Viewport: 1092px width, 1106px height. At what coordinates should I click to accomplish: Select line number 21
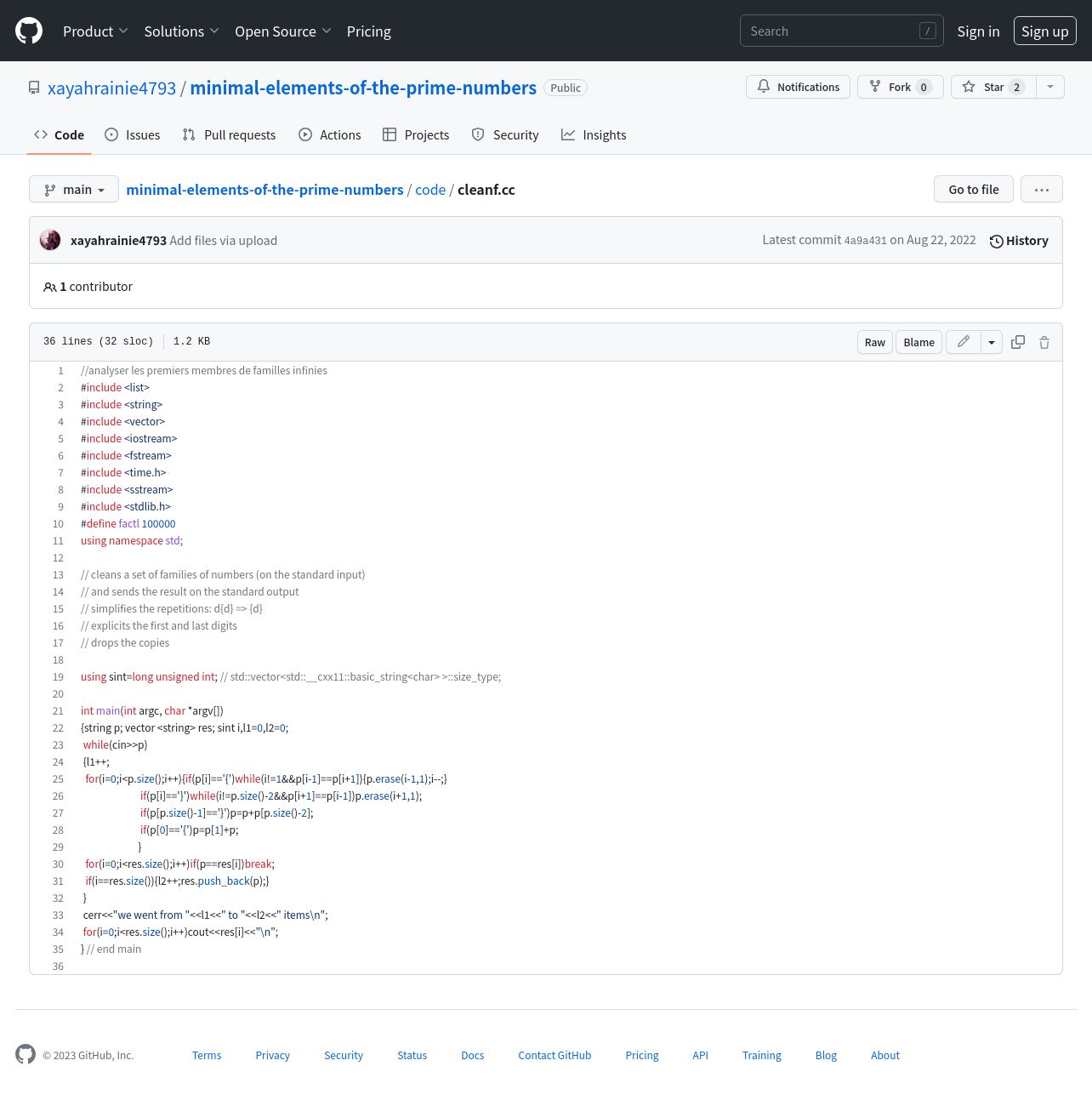click(x=58, y=711)
